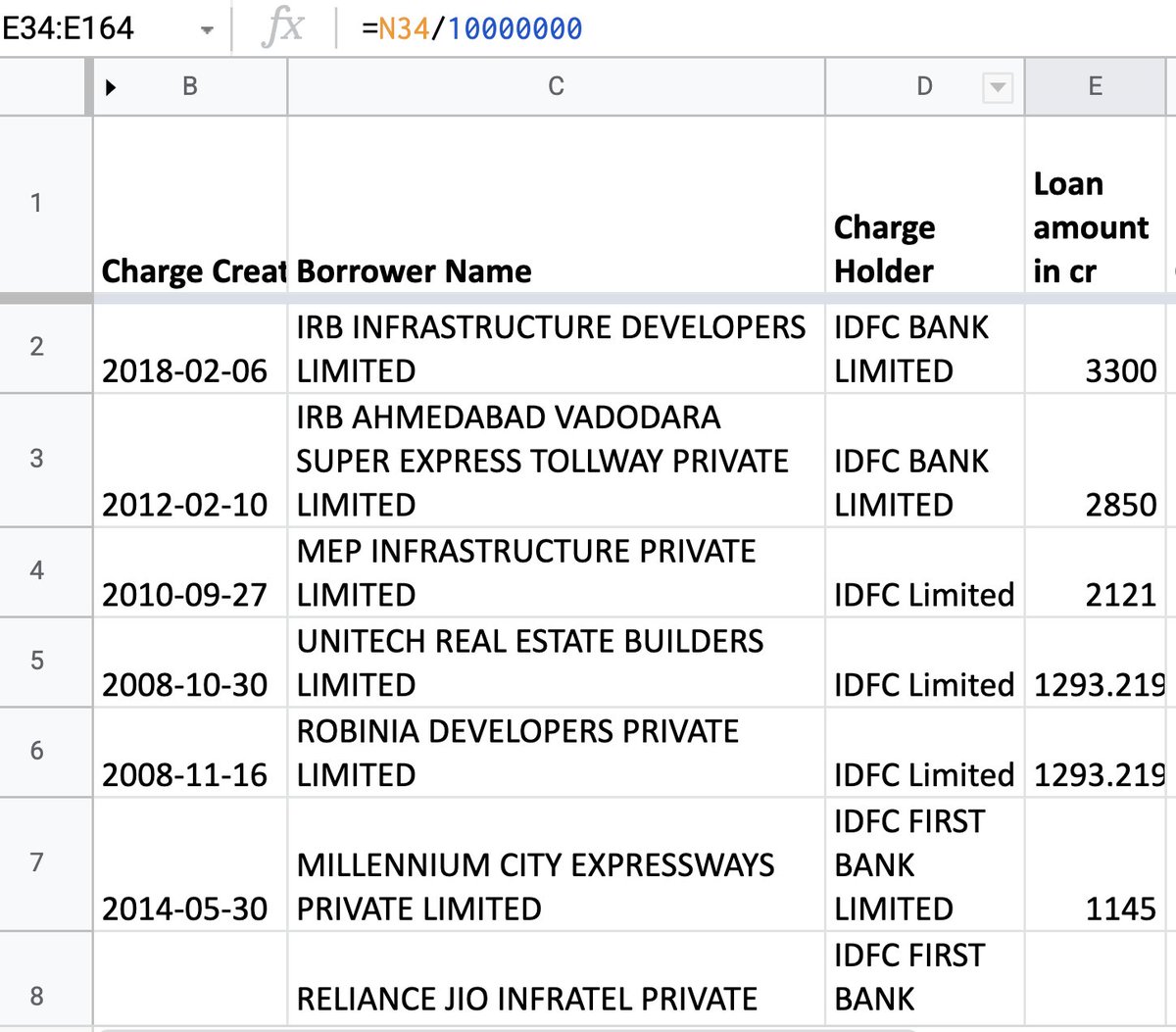Click the 'Charge Creat' header cell

tap(190, 204)
